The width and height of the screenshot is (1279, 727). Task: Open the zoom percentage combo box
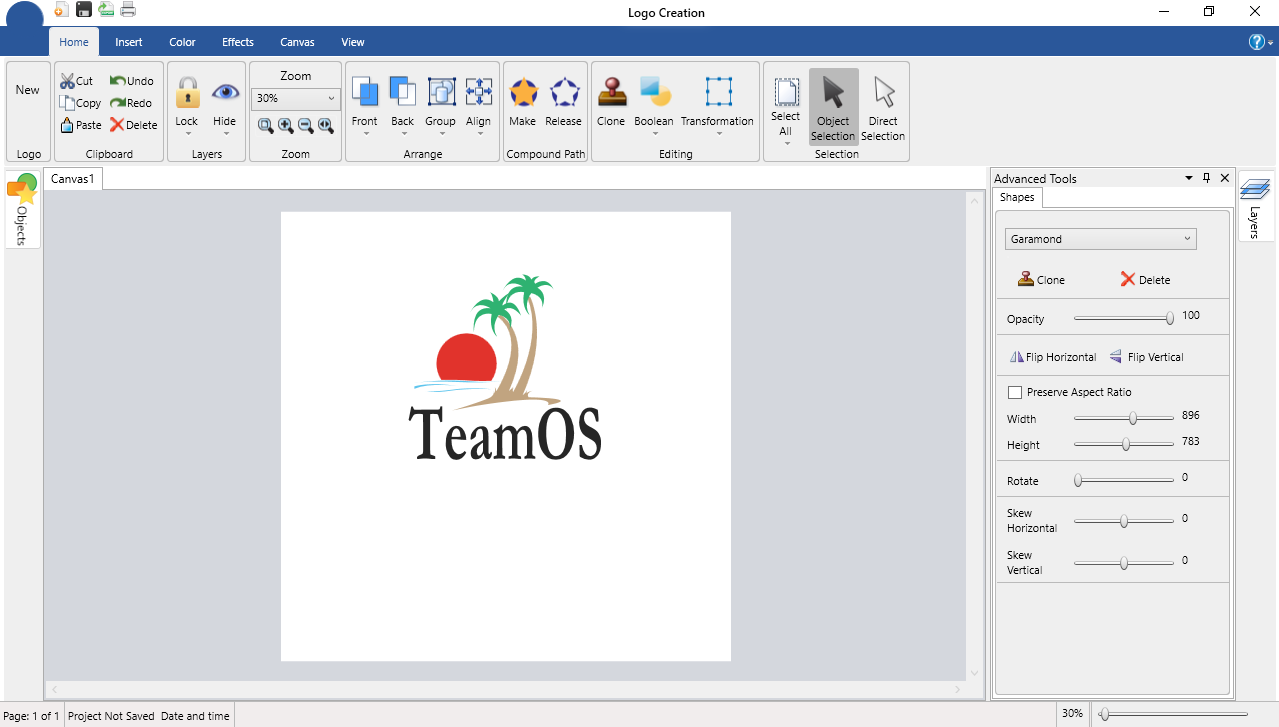click(297, 98)
